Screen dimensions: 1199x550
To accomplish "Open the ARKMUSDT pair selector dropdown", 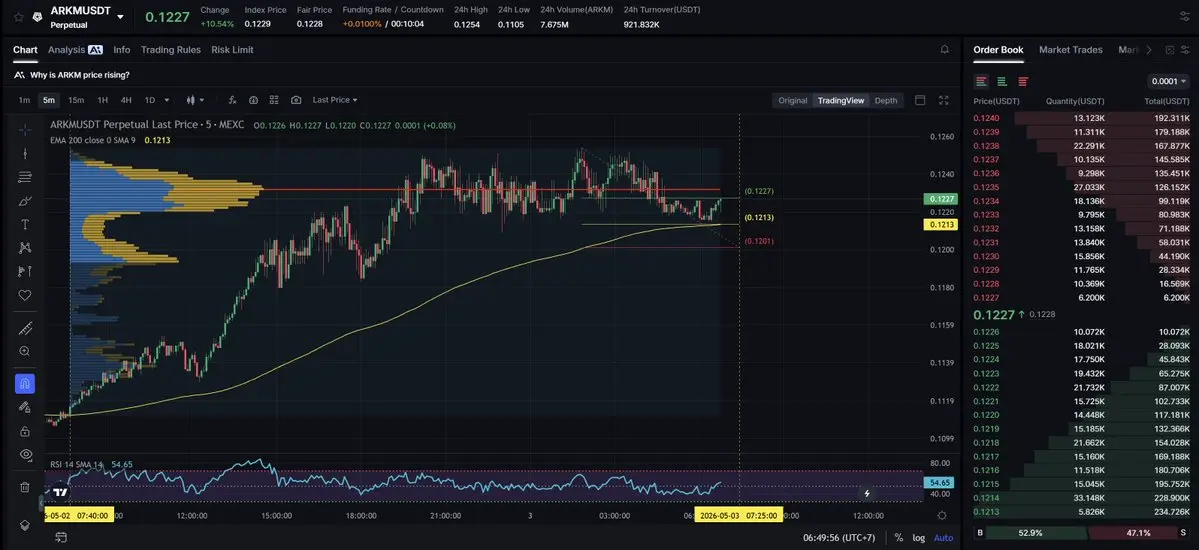I will click(x=120, y=17).
